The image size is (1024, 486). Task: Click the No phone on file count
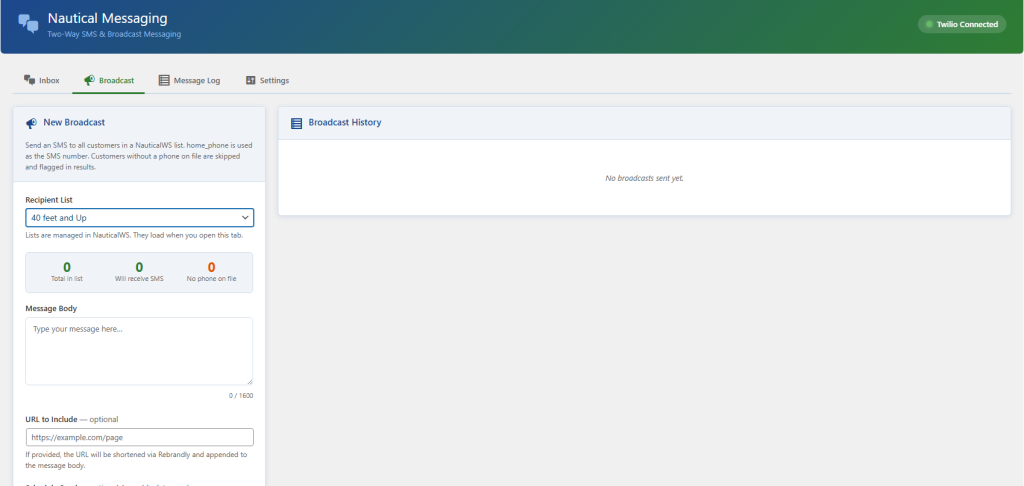211,267
